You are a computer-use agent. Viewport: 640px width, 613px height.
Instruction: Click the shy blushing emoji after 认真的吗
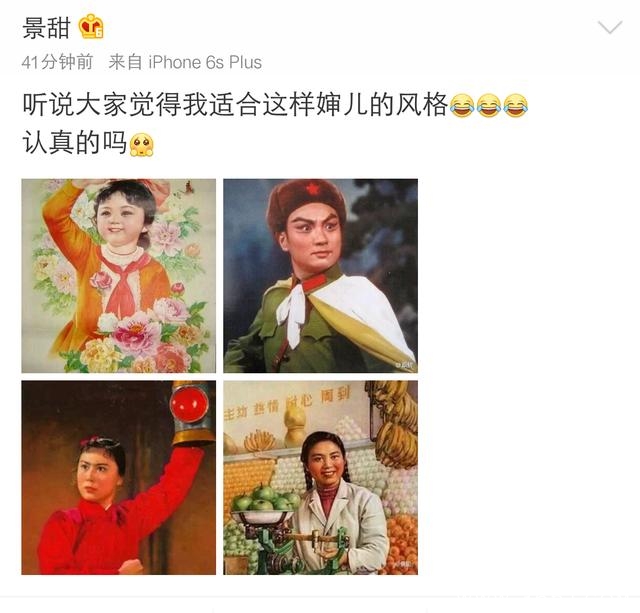point(142,144)
